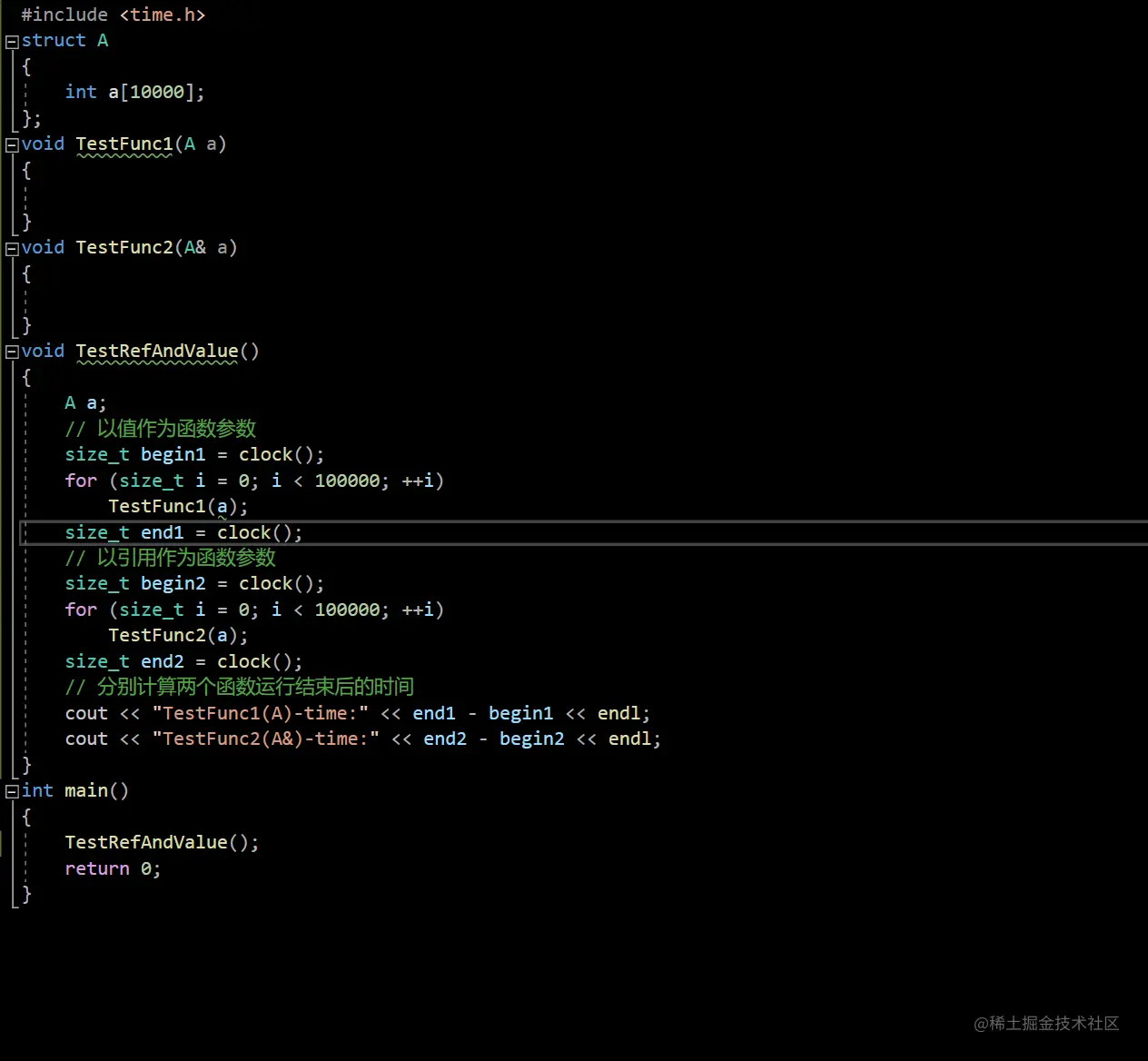Screen dimensions: 1148x1061
Task: Click 'size_t end2 = clock();' line
Action: tap(183, 661)
